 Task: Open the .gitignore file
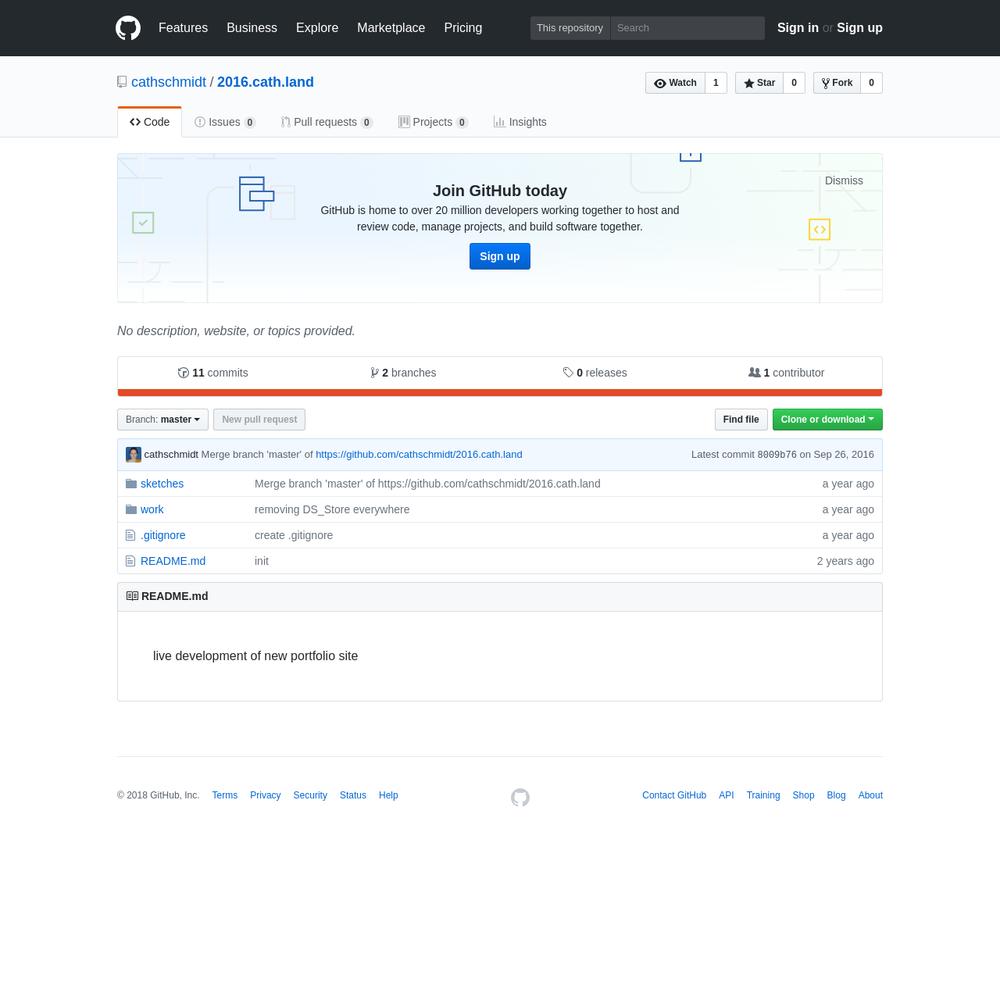tap(163, 535)
